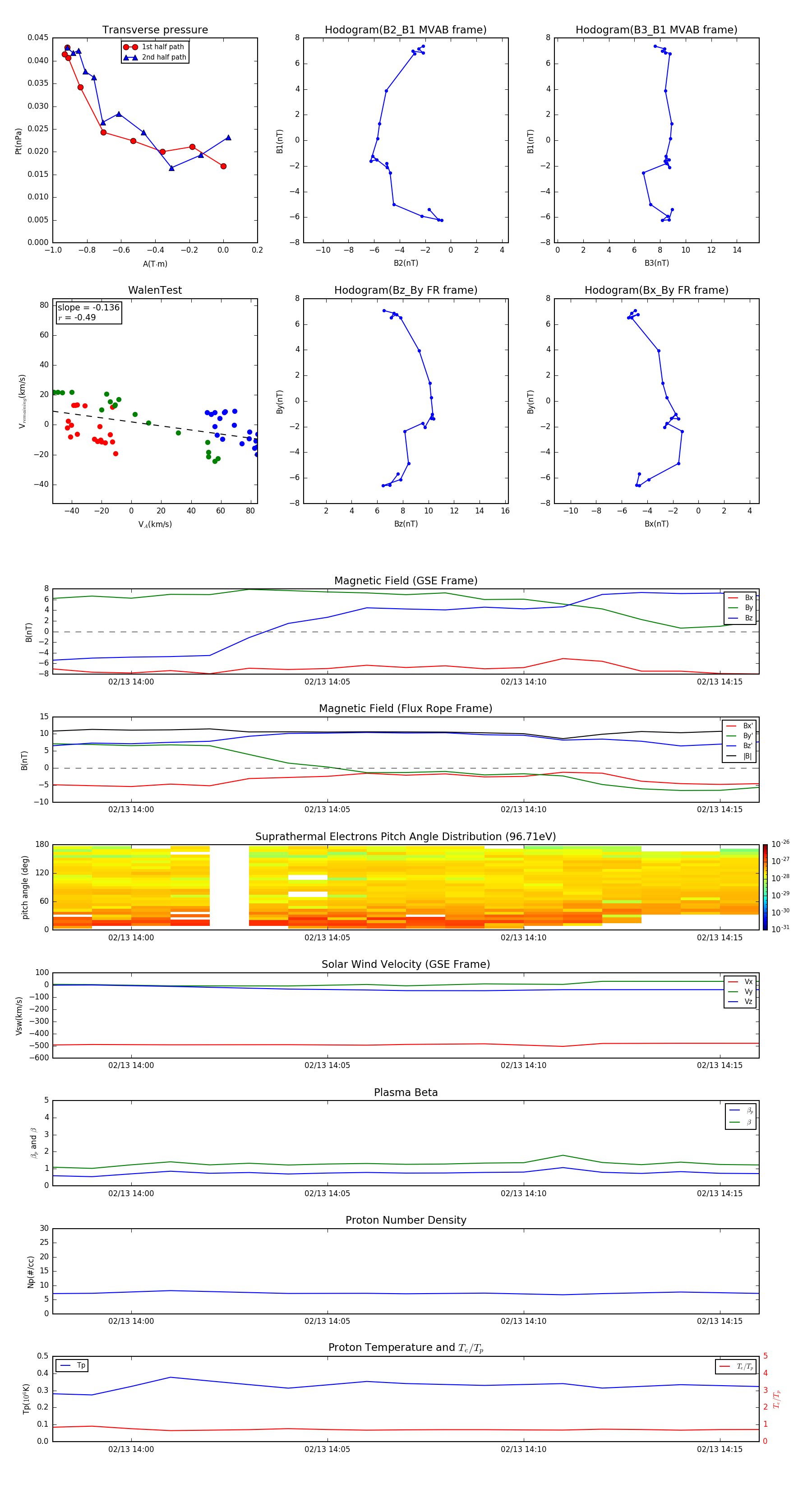
Task: Click the "Magnetic Field (Flux Rope Frame)" title
Action: [x=406, y=709]
